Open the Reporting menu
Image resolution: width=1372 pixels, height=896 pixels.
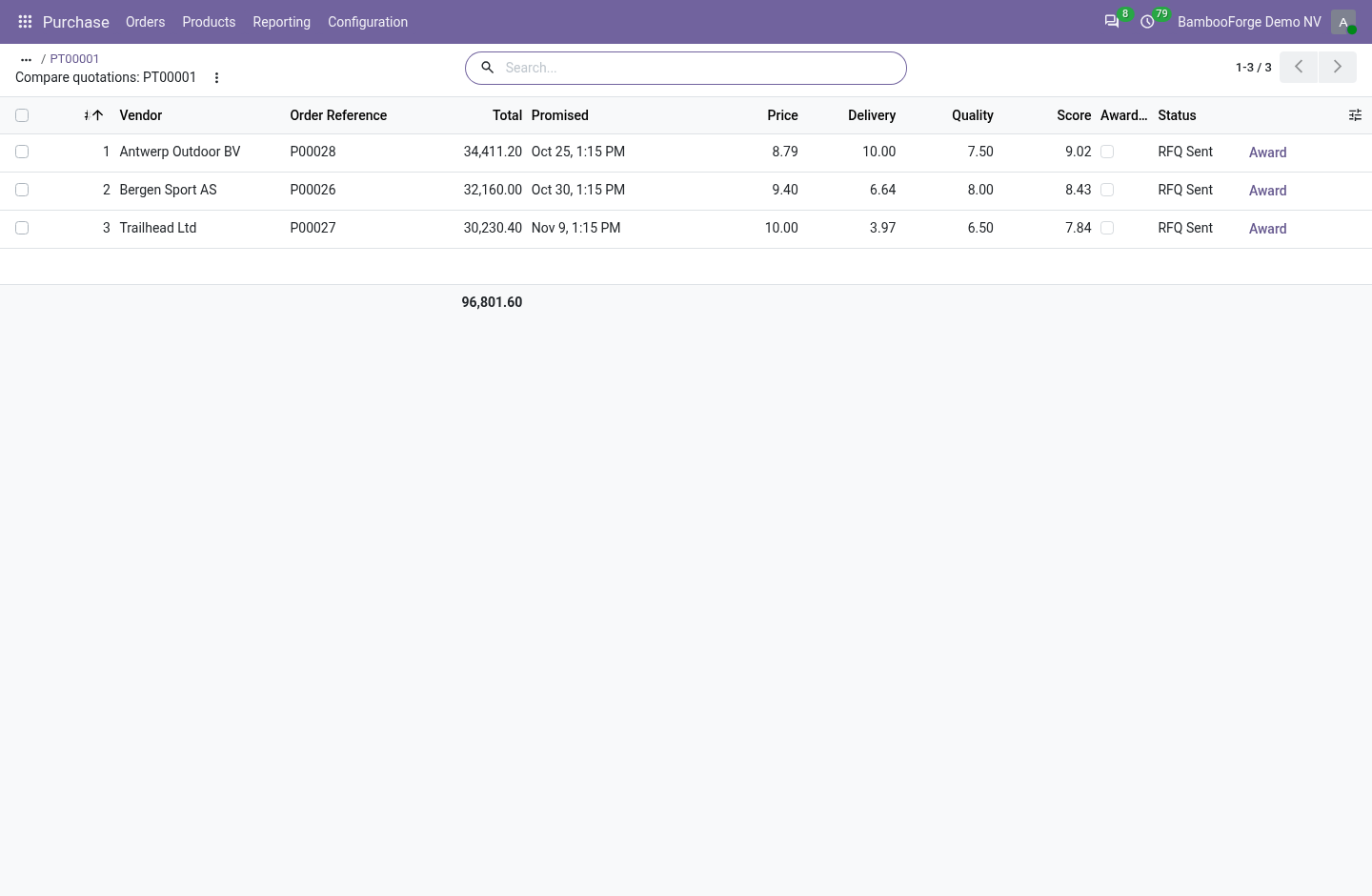pos(281,22)
